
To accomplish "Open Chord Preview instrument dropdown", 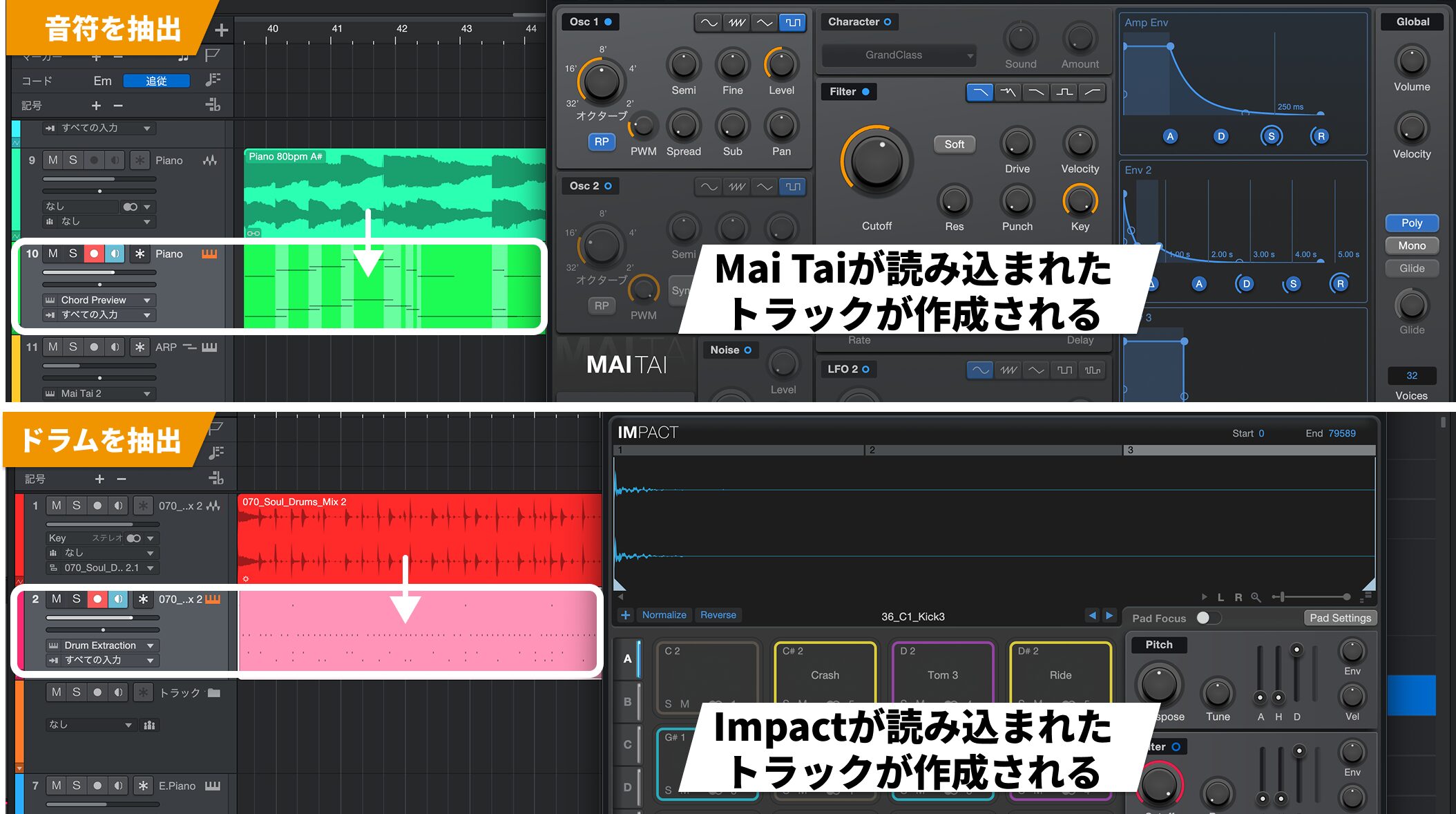I will pos(99,300).
